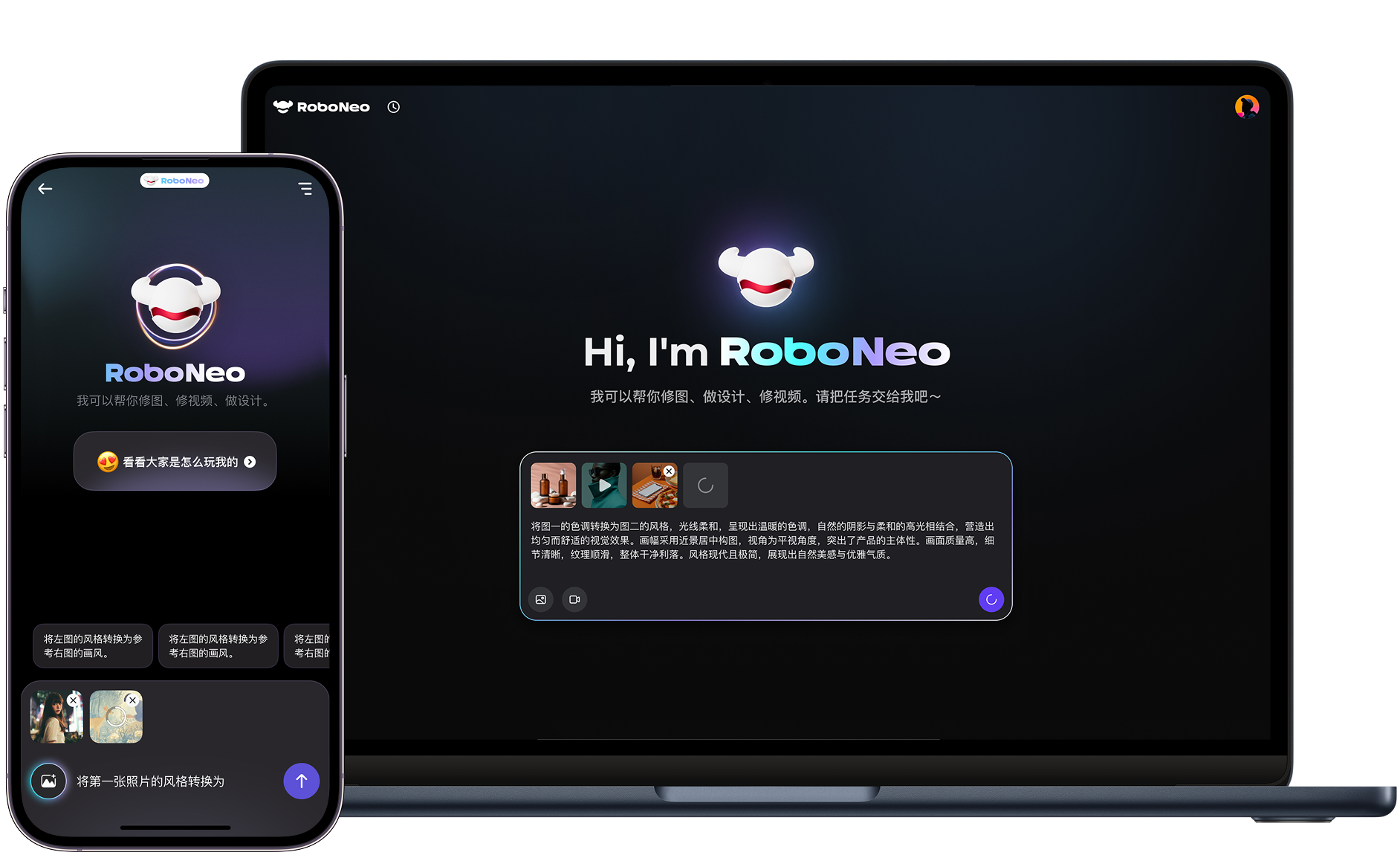
Task: Tap the 看看大家是怎么玩我的 button
Action: [x=175, y=461]
